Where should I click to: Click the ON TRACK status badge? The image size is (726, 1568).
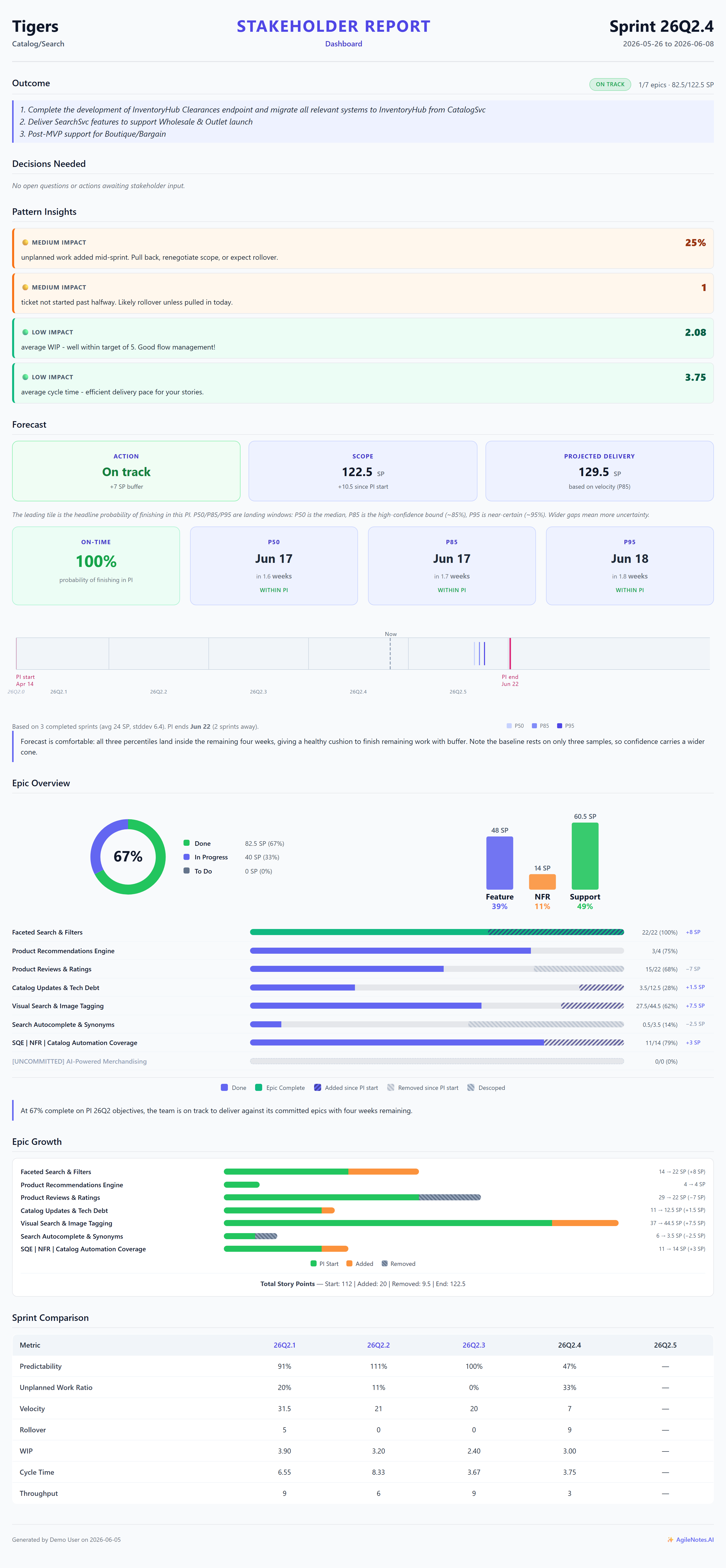pos(610,85)
